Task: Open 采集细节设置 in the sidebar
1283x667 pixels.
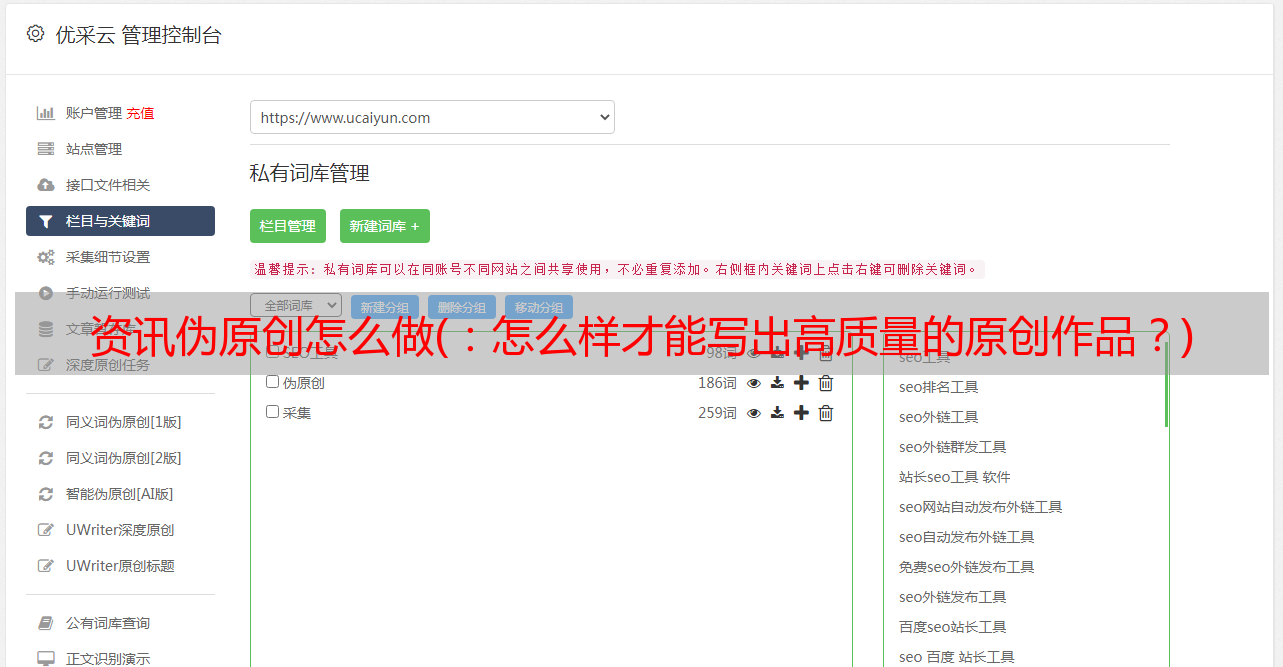Action: 108,257
